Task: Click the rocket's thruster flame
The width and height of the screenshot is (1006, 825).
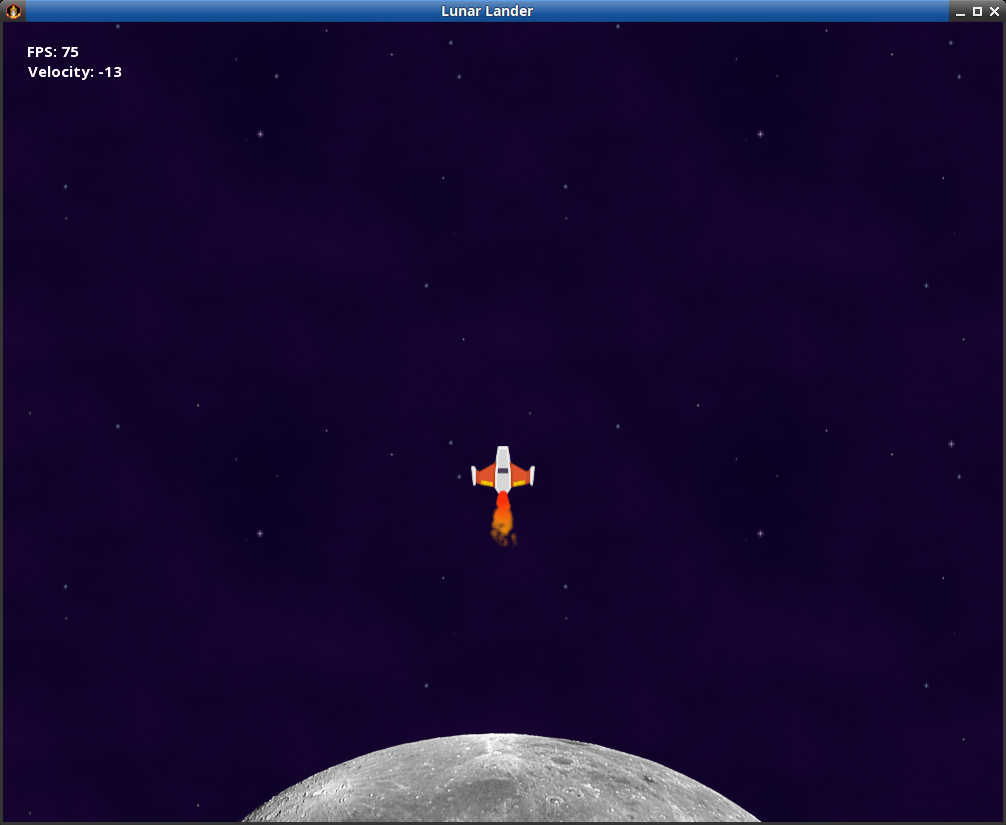Action: pos(503,520)
